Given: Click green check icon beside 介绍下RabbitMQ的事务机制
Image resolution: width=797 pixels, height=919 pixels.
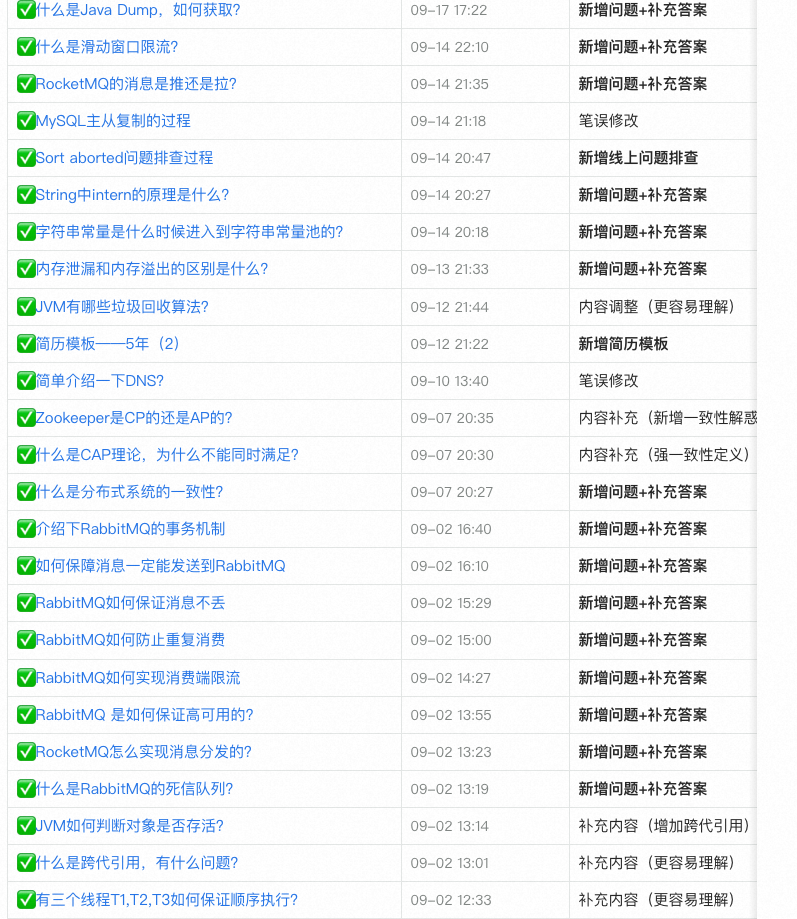Looking at the screenshot, I should click(26, 529).
